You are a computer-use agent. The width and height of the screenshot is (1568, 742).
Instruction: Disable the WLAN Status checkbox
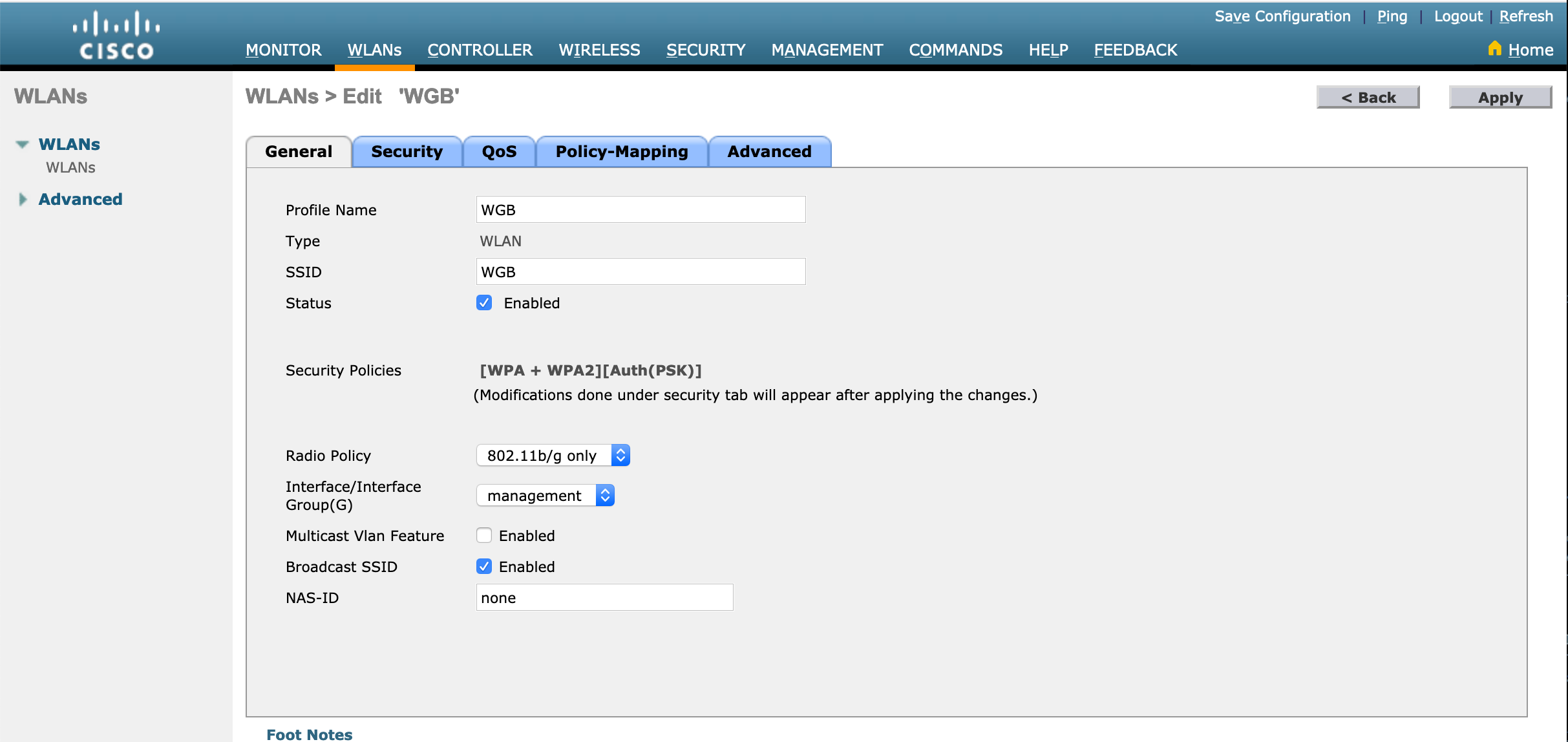pos(484,302)
